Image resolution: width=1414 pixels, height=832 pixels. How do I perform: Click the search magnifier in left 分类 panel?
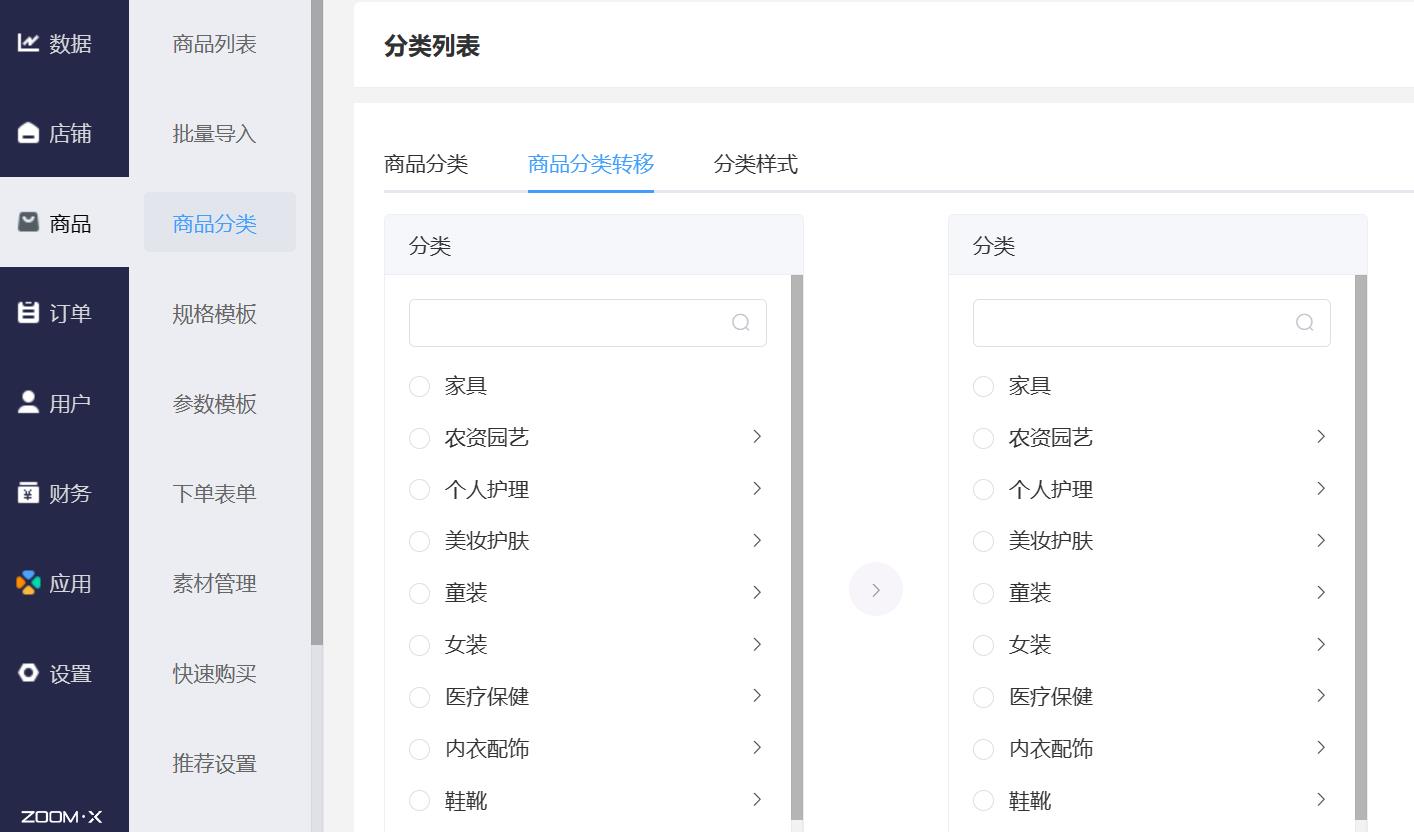point(741,322)
